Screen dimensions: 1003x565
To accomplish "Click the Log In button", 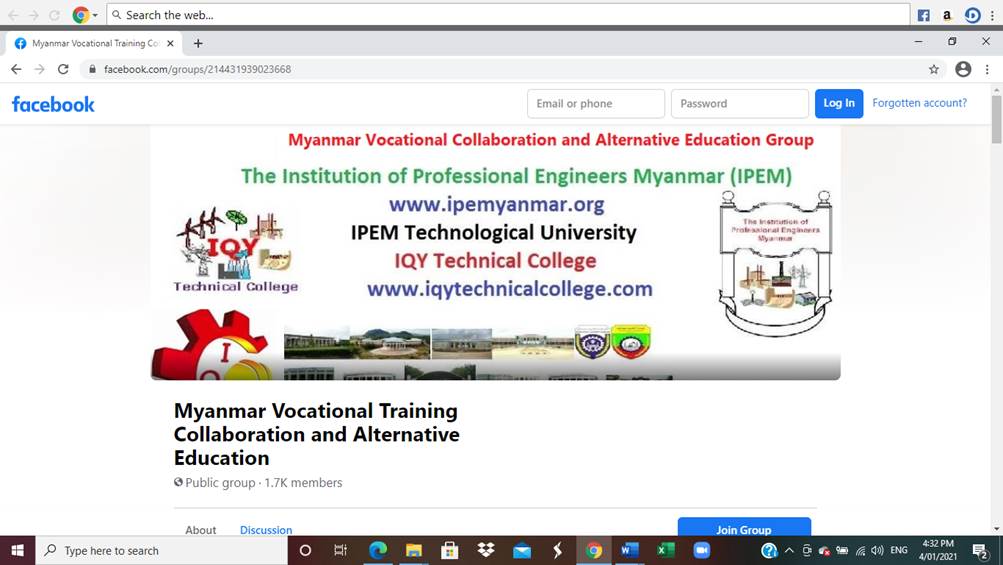I will point(839,104).
